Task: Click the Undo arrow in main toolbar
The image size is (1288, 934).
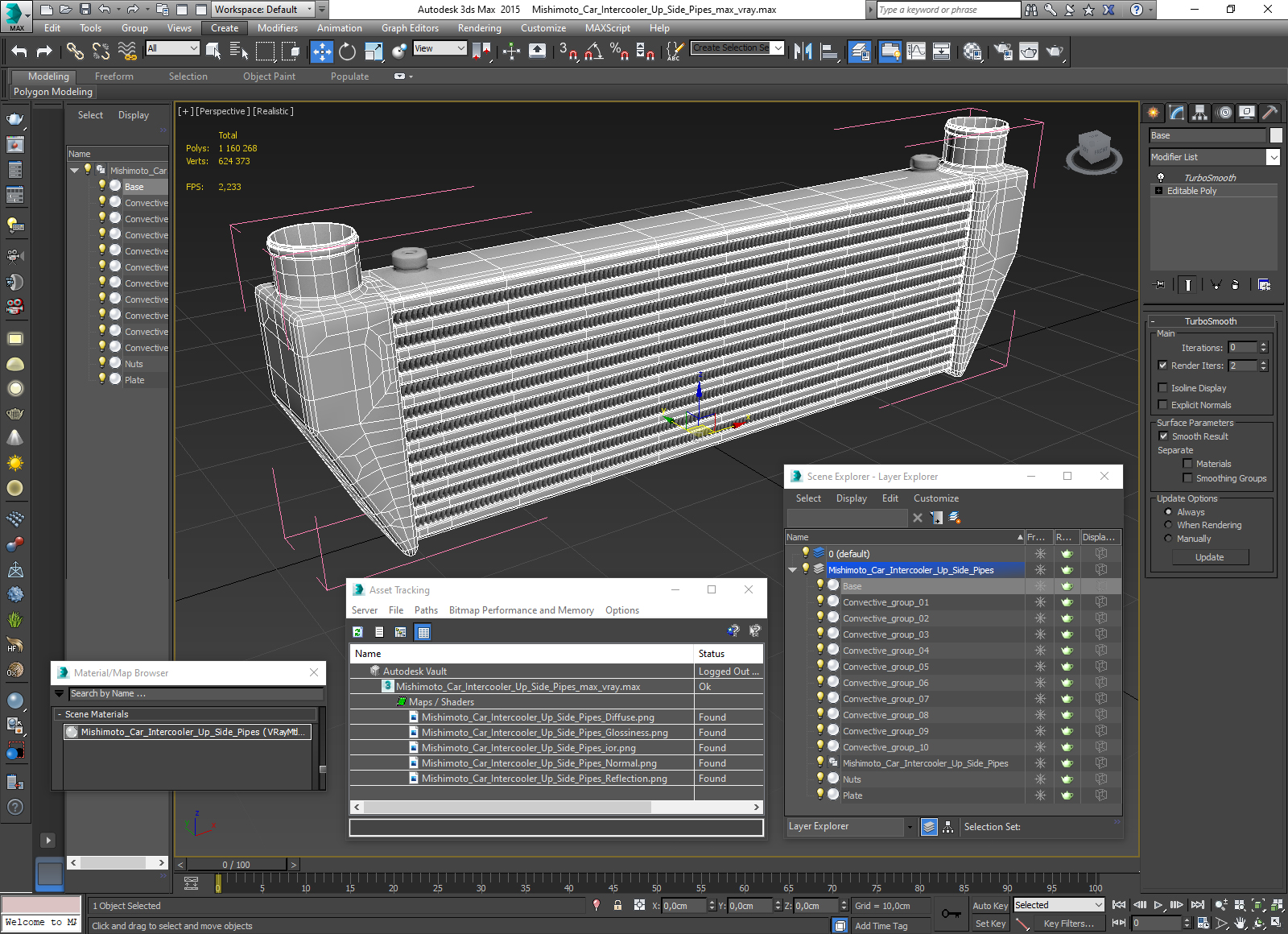Action: click(19, 52)
